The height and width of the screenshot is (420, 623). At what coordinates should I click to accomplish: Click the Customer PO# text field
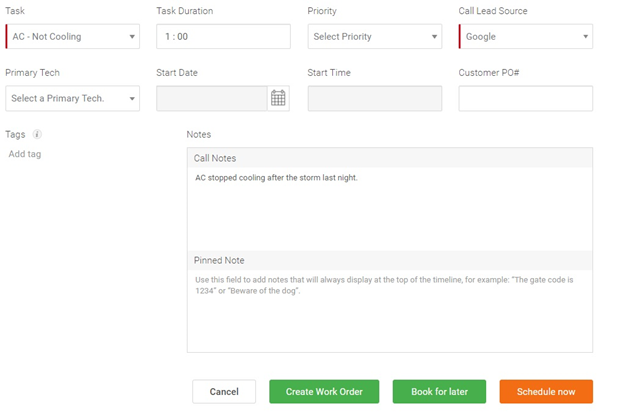(x=525, y=98)
